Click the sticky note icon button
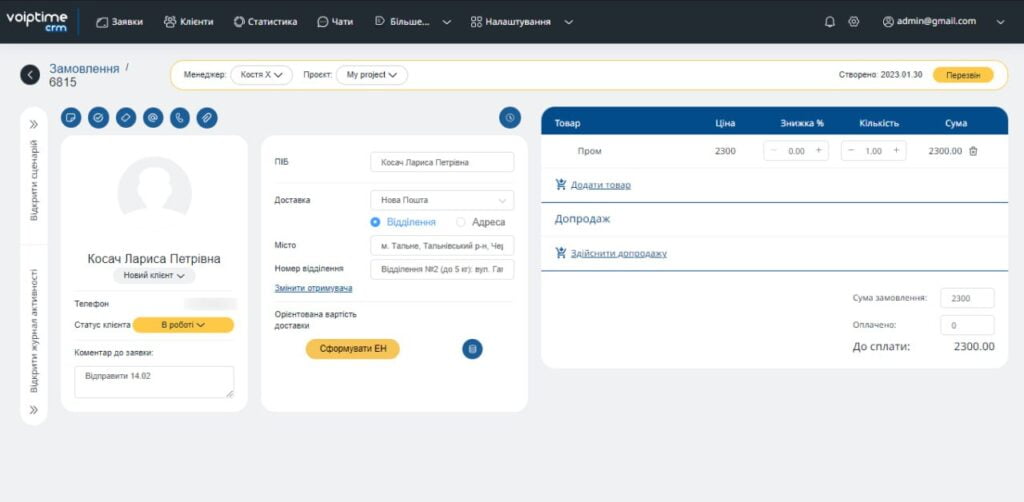1024x502 pixels. pyautogui.click(x=71, y=118)
